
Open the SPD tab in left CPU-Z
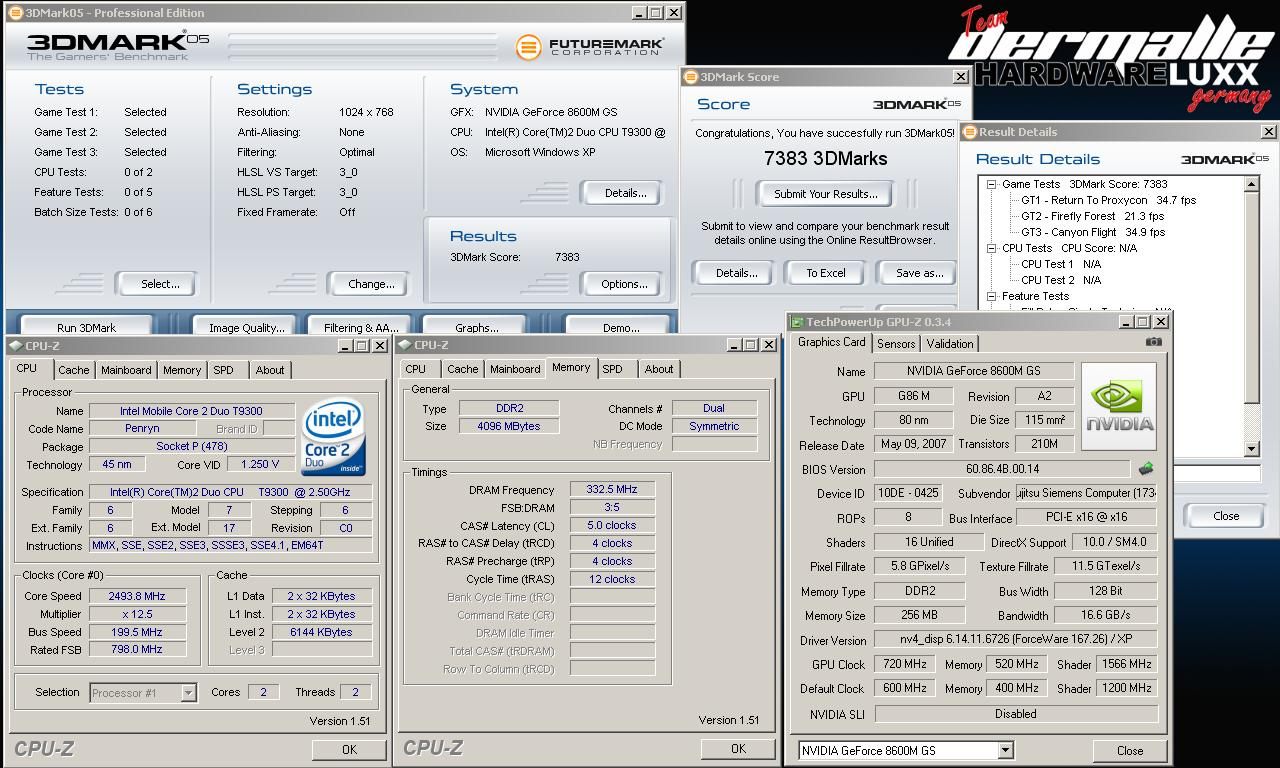tap(224, 370)
